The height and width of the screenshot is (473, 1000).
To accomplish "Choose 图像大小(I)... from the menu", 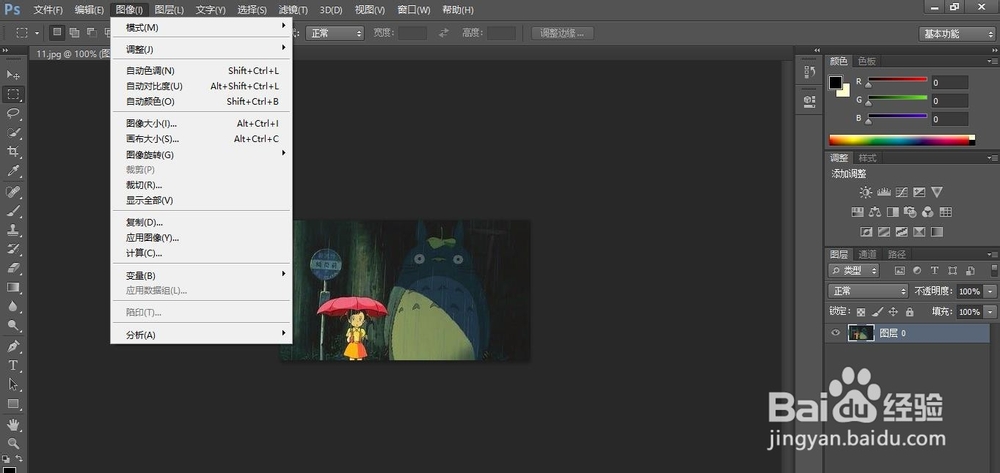I will pos(202,124).
